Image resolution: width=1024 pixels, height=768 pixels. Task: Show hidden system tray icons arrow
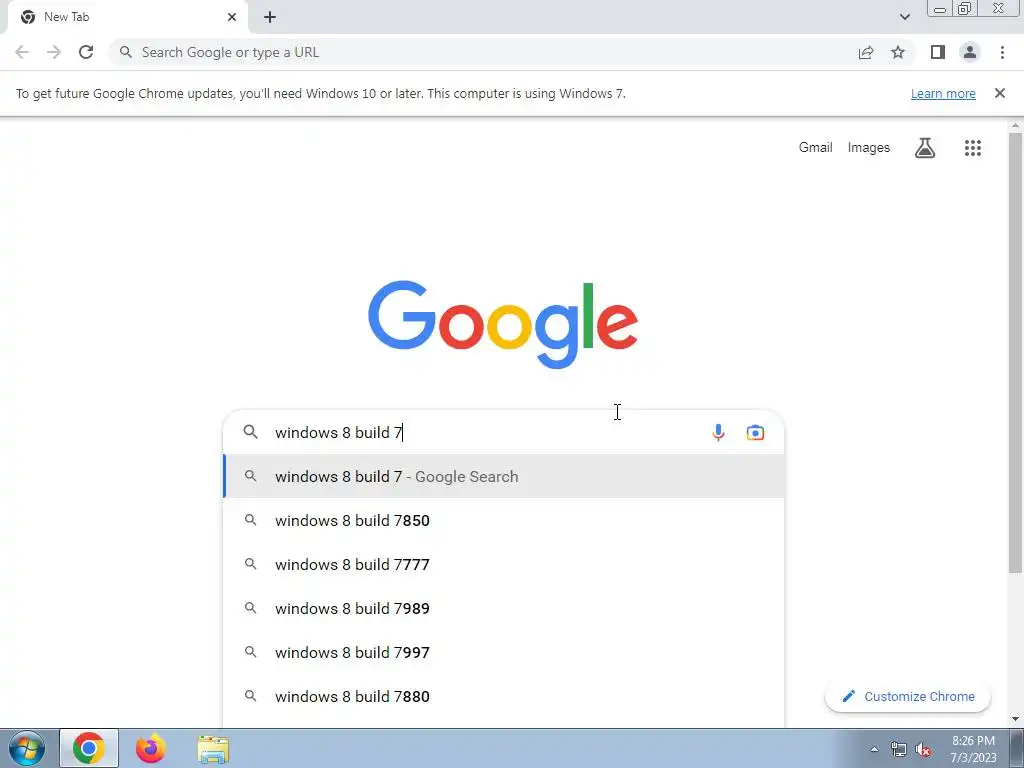point(874,749)
